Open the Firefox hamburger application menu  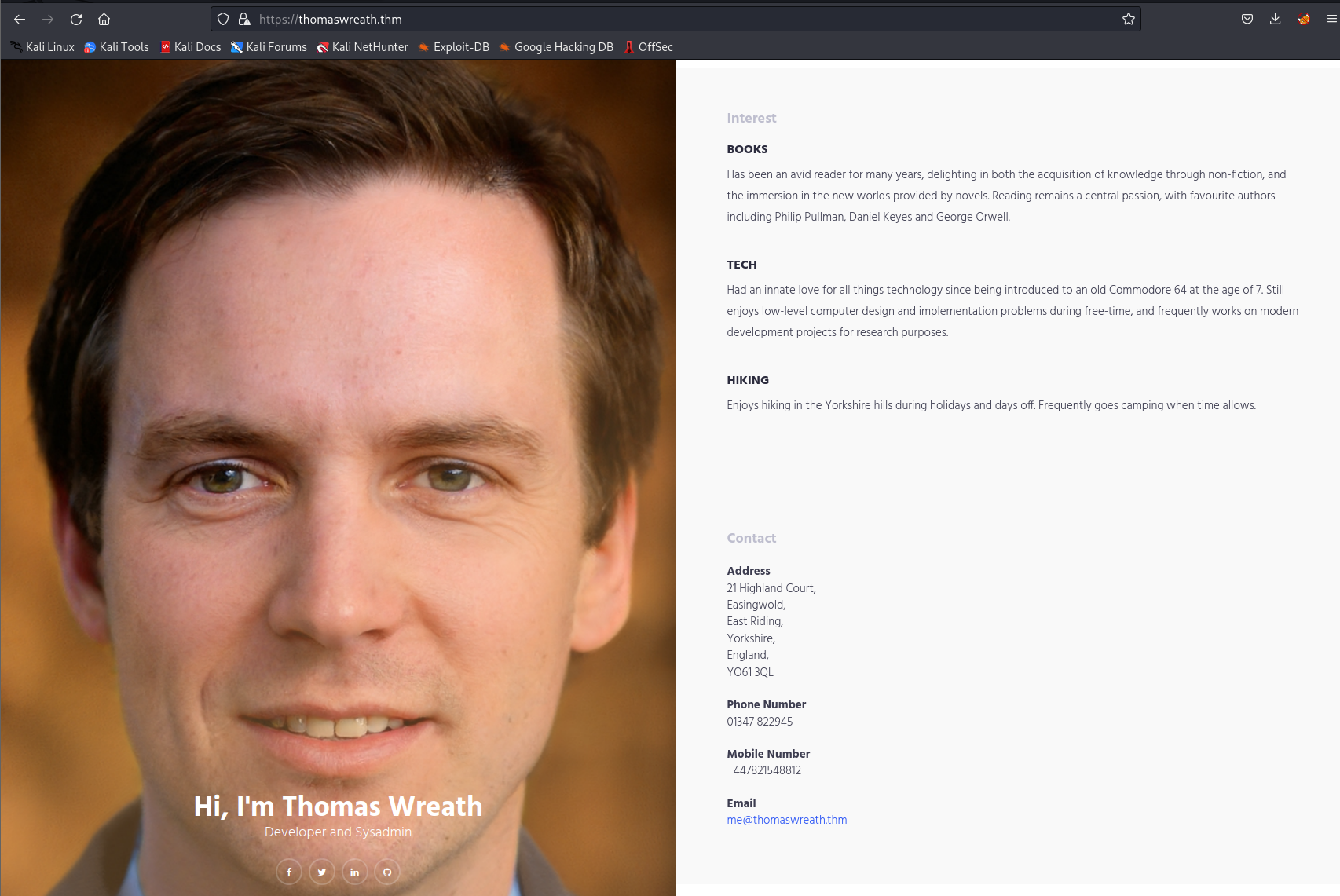(x=1331, y=20)
